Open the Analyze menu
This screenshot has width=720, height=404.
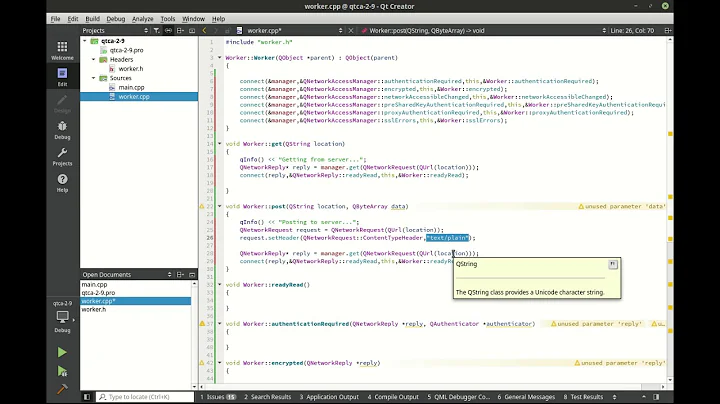click(143, 19)
